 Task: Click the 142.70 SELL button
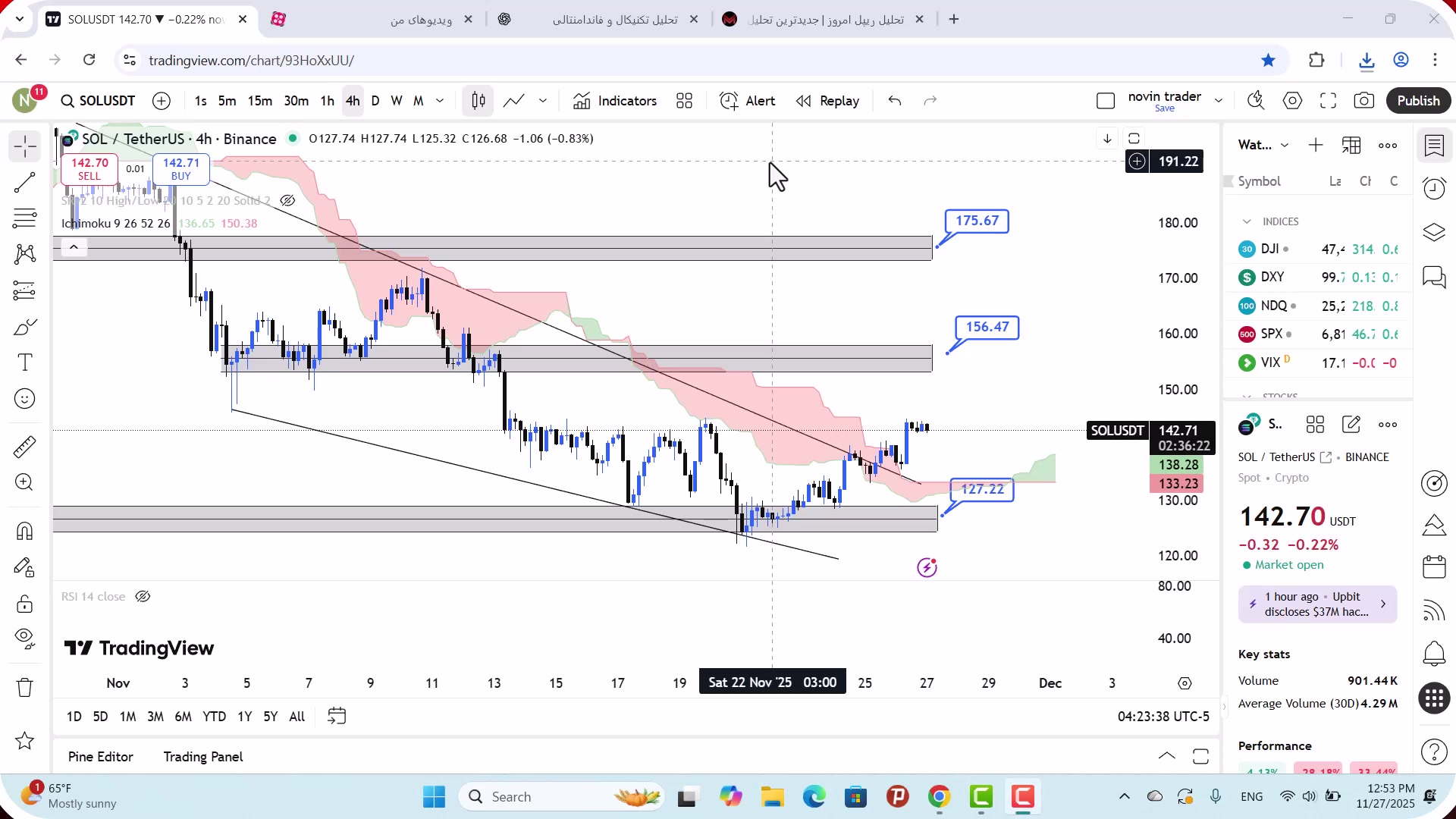click(89, 169)
